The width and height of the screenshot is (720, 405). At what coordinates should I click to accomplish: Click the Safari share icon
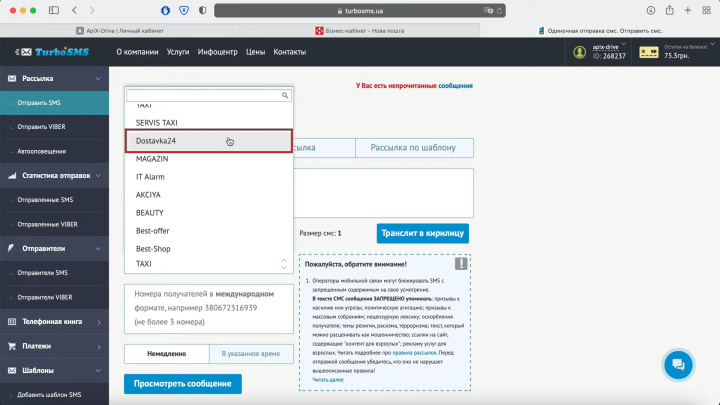(x=669, y=10)
